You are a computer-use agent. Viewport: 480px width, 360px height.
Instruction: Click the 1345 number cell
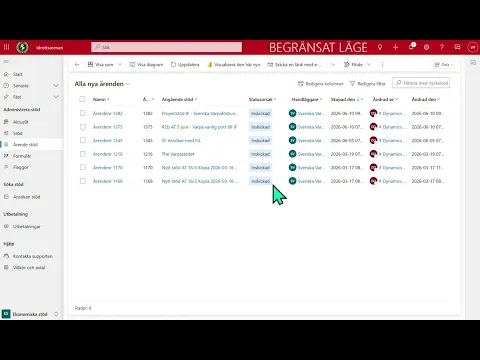(x=148, y=140)
